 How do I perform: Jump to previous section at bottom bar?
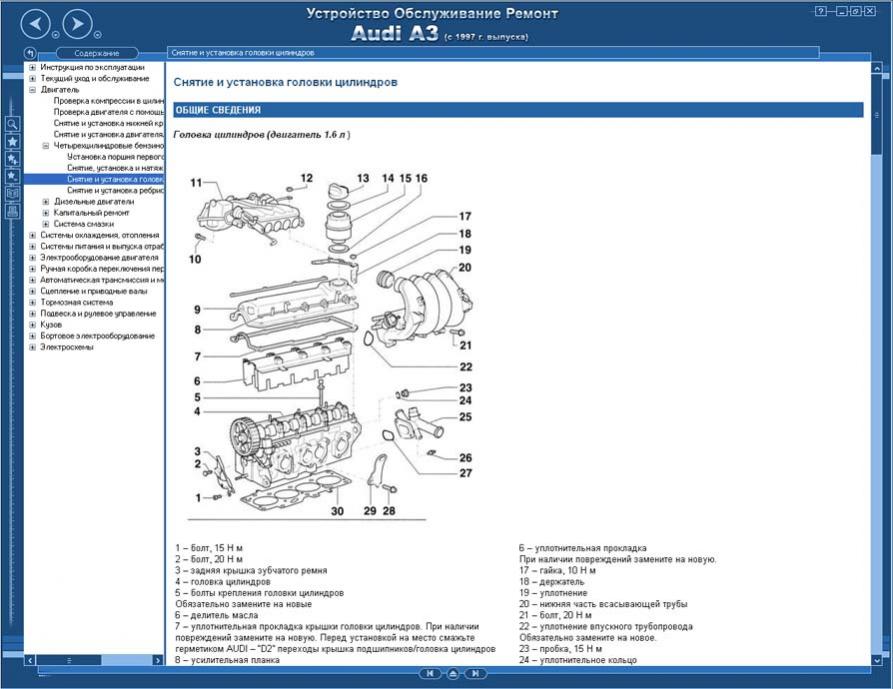pos(430,674)
